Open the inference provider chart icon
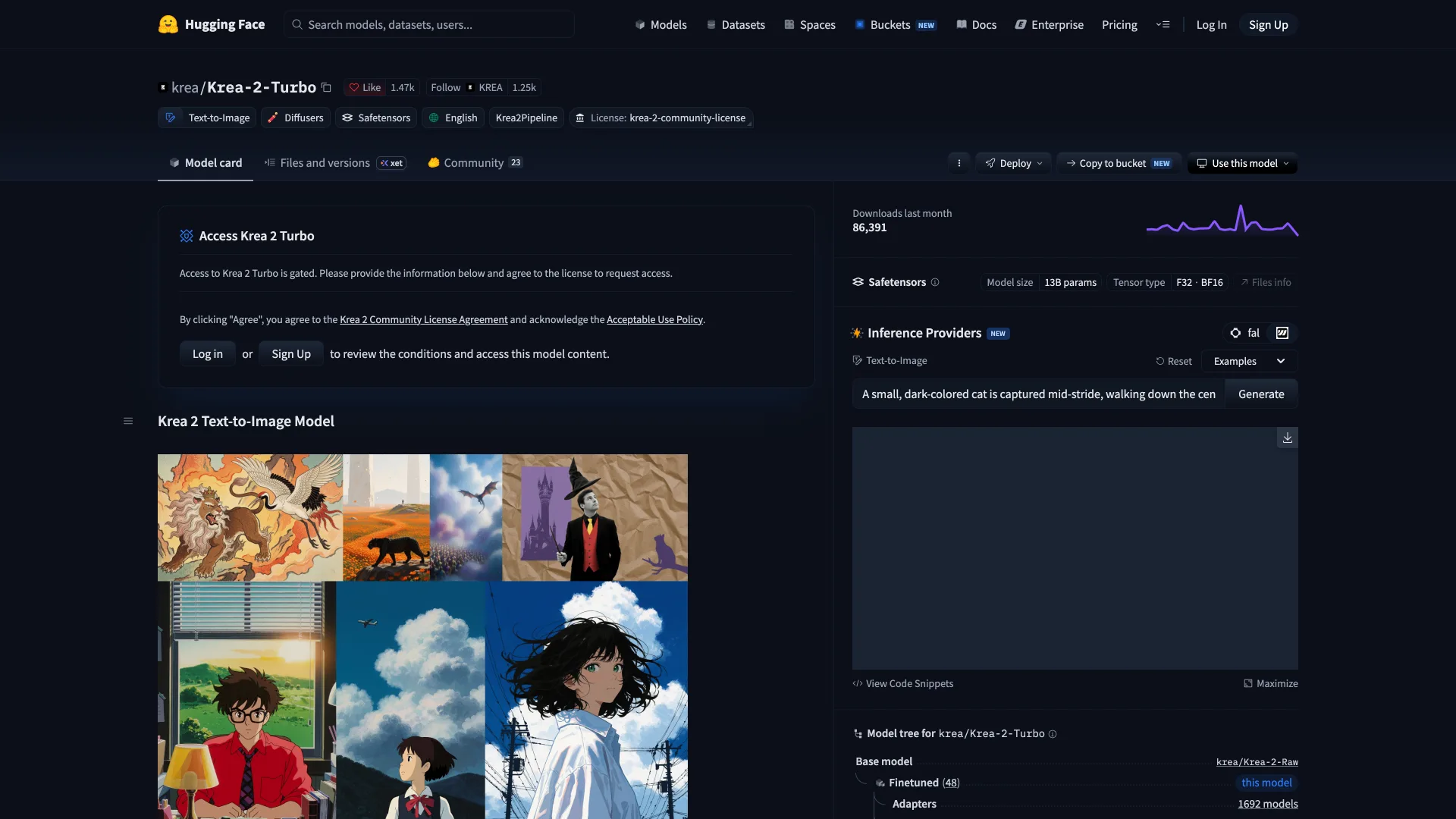This screenshot has height=819, width=1456. 1282,333
